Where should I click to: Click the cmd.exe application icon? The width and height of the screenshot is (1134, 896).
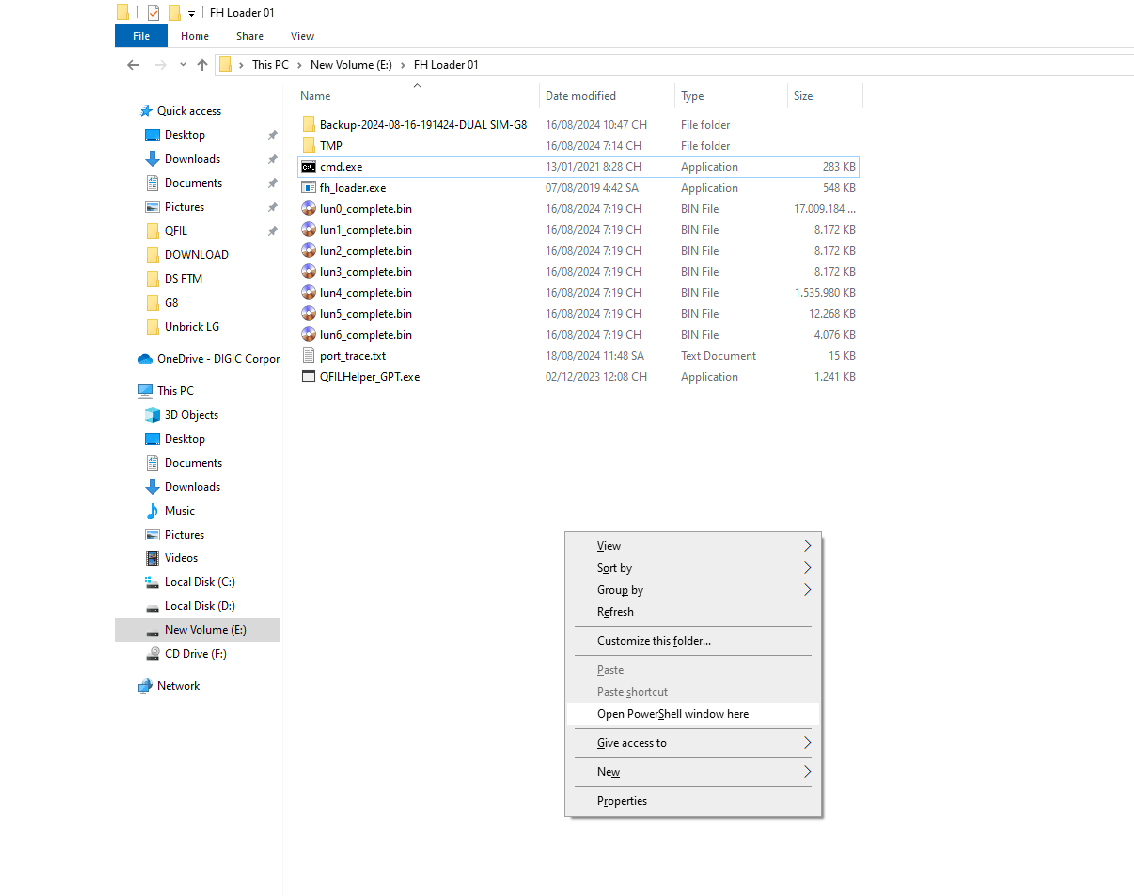(x=309, y=167)
